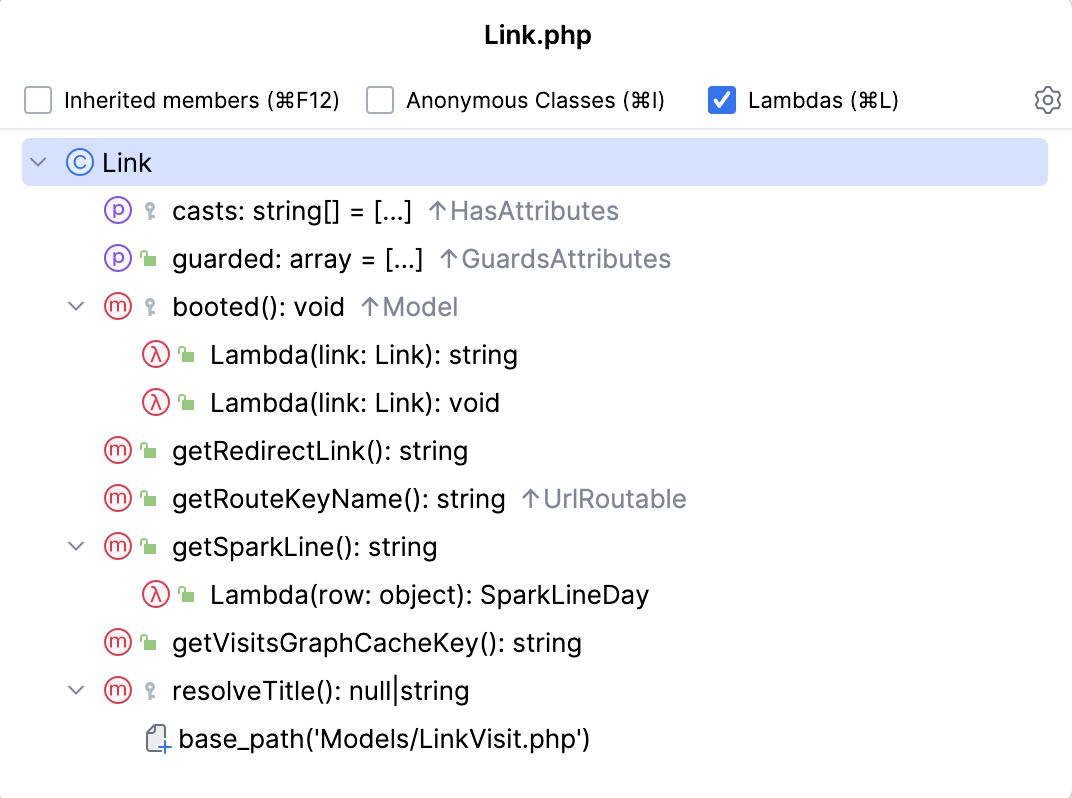The image size is (1072, 798).
Task: Click the property icon beside casts
Action: [x=118, y=211]
